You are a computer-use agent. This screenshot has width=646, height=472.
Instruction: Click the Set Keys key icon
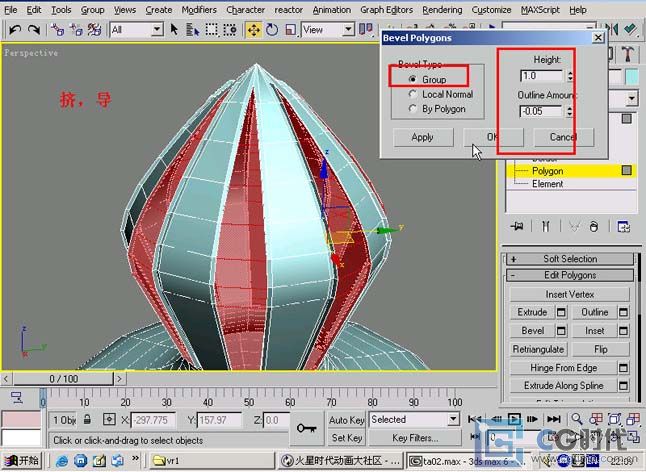(x=307, y=428)
